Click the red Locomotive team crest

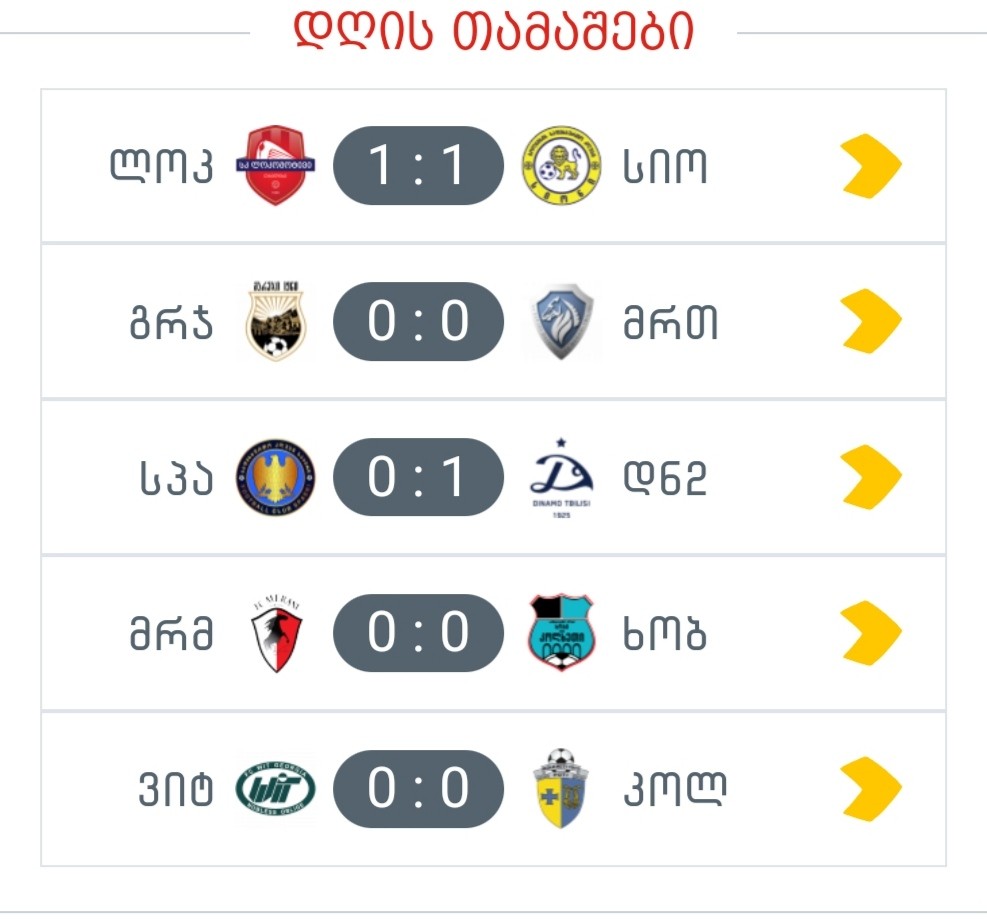(x=276, y=165)
